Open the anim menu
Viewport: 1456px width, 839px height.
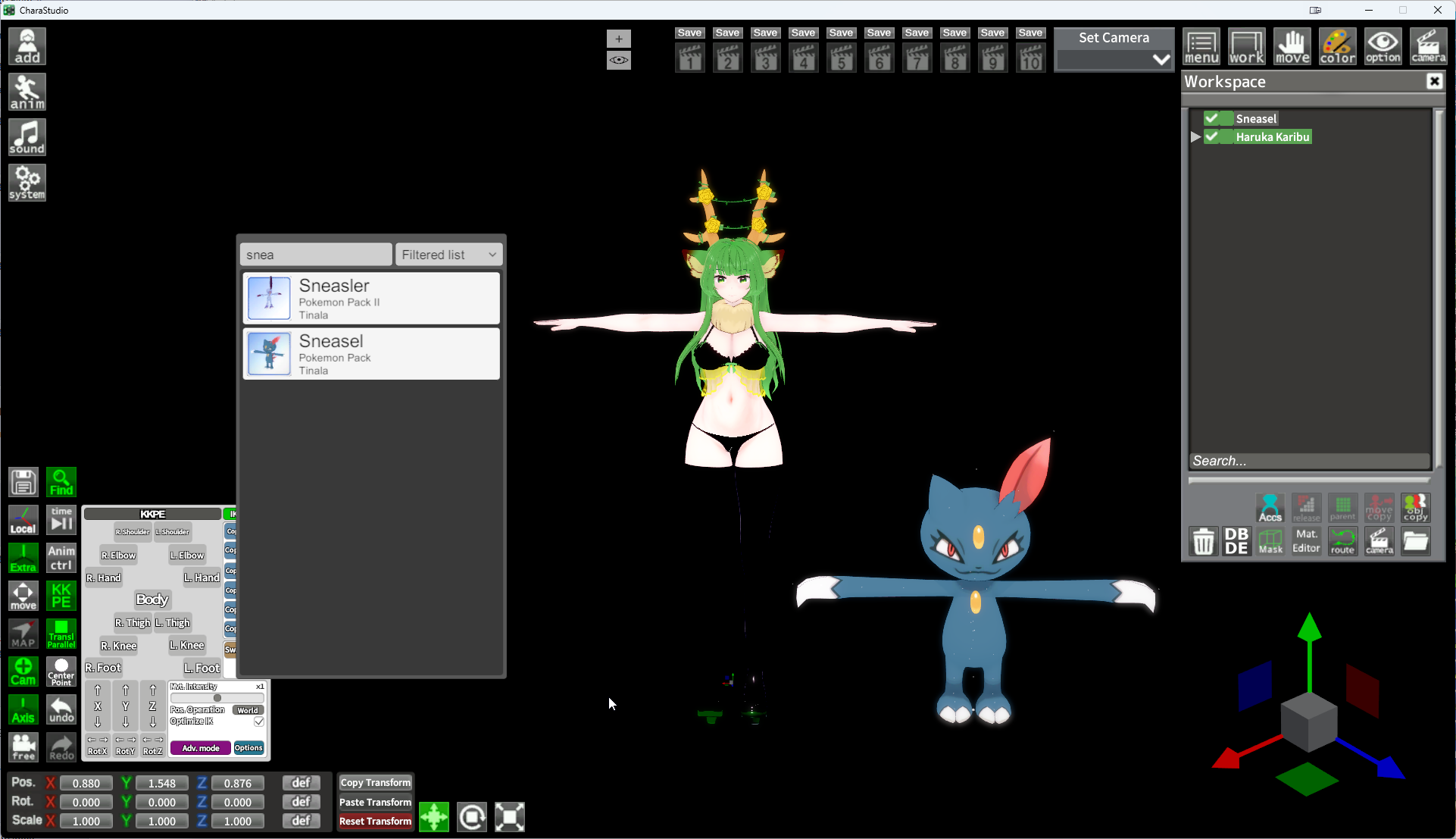point(27,92)
